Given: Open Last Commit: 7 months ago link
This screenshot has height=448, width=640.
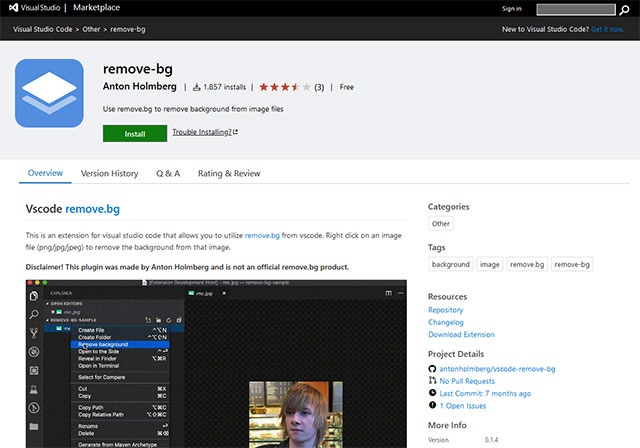Looking at the screenshot, I should (x=485, y=393).
